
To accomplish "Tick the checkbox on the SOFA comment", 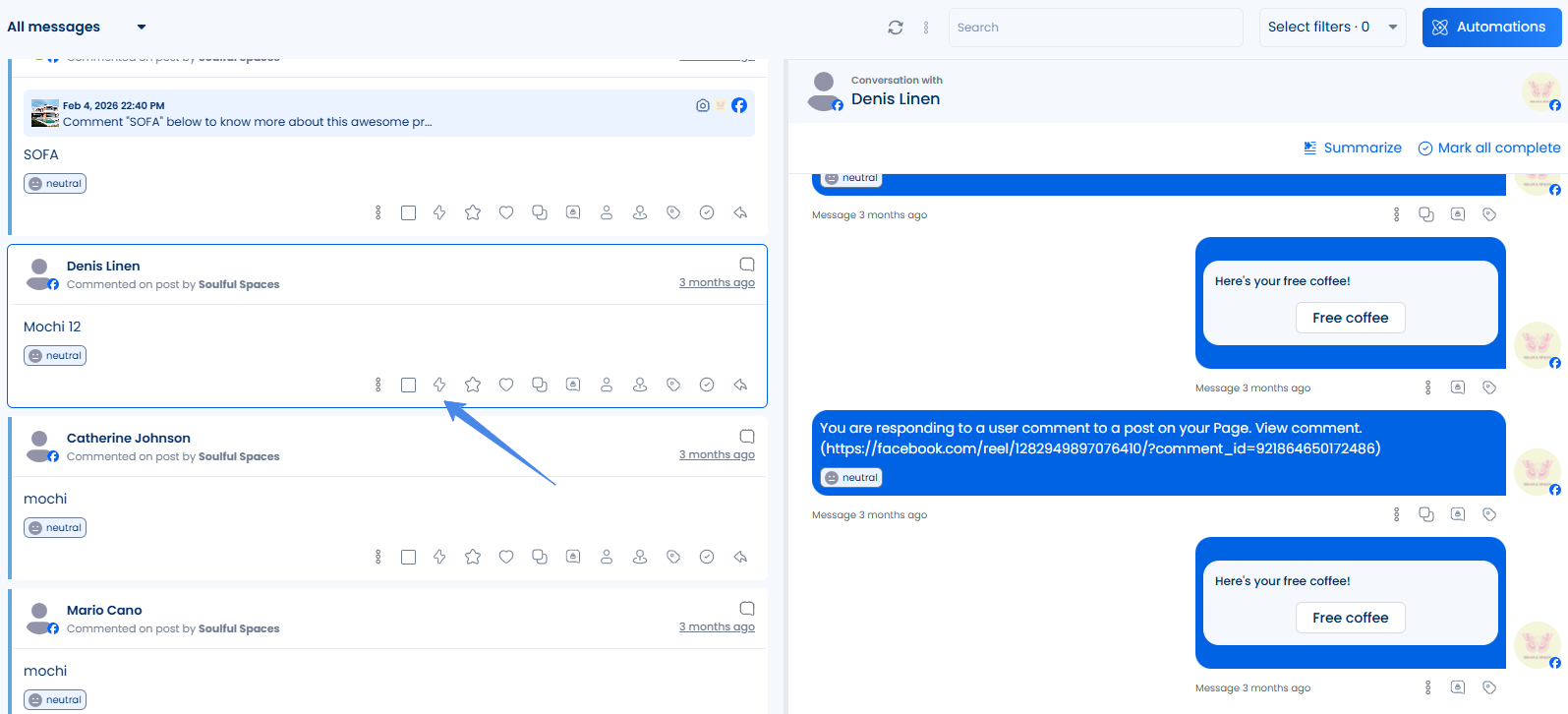I will [408, 212].
